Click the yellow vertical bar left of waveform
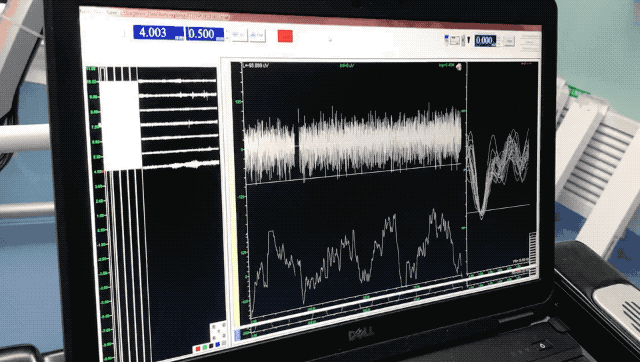Screen dimensions: 640x362 click(236, 196)
